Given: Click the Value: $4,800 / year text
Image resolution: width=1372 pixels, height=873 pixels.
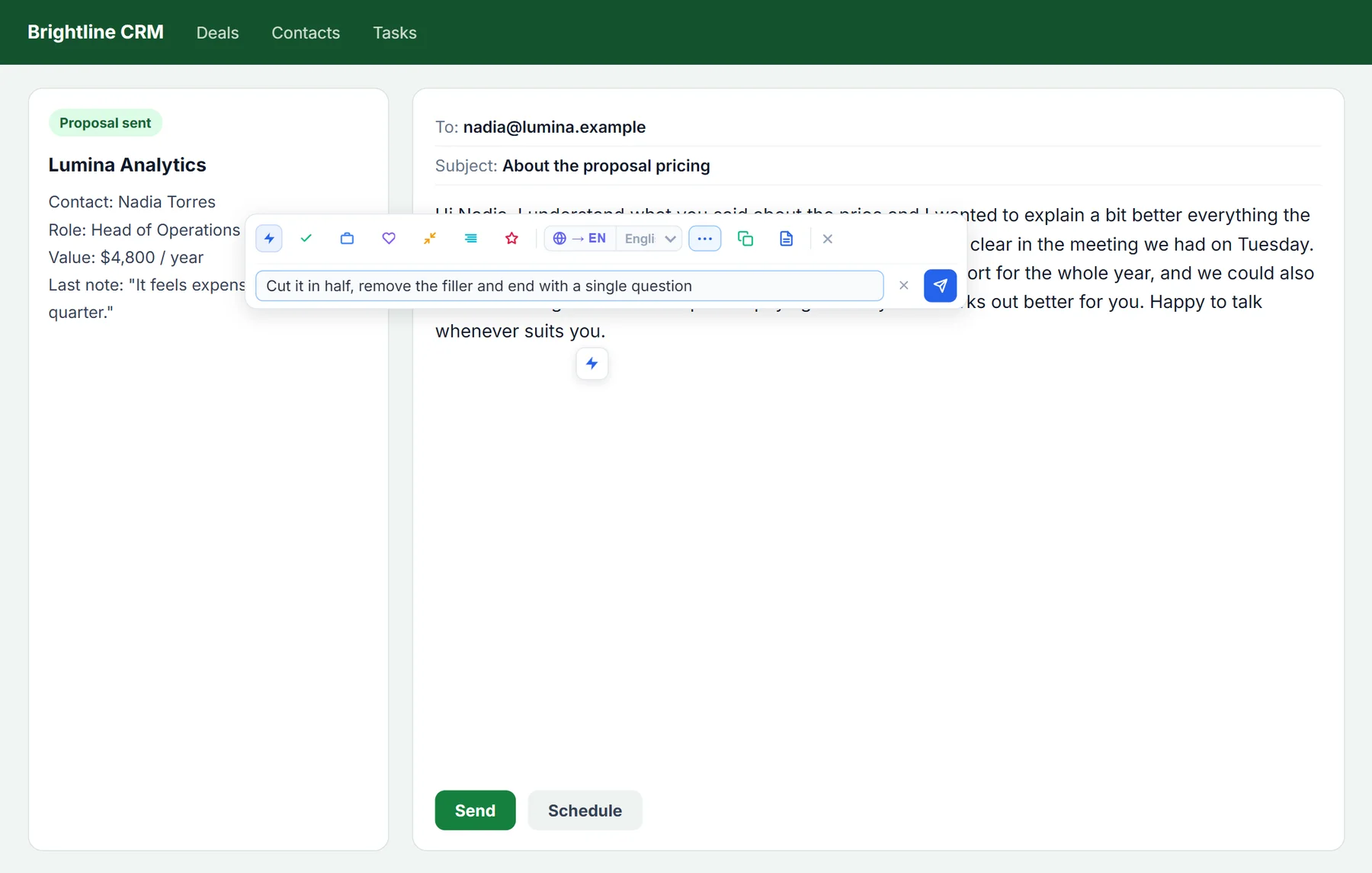Looking at the screenshot, I should pos(126,258).
